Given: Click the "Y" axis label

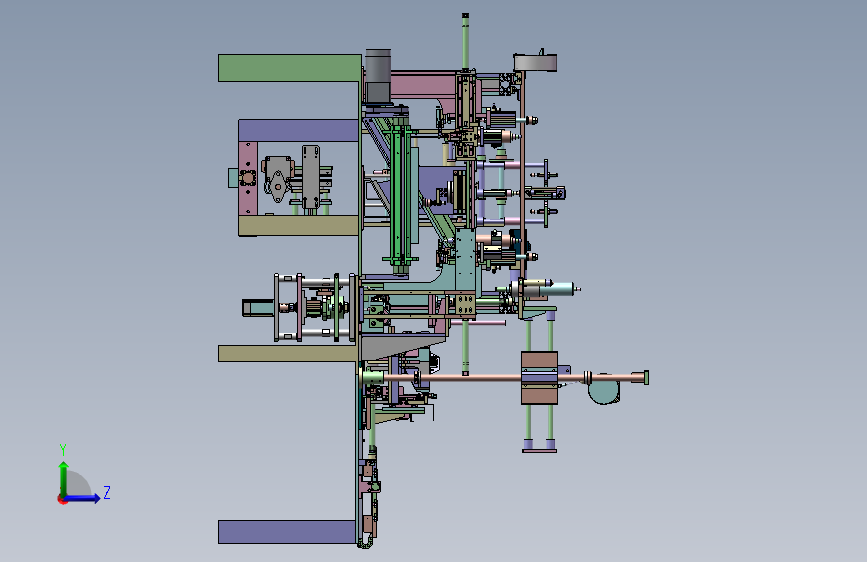Looking at the screenshot, I should pyautogui.click(x=63, y=449).
